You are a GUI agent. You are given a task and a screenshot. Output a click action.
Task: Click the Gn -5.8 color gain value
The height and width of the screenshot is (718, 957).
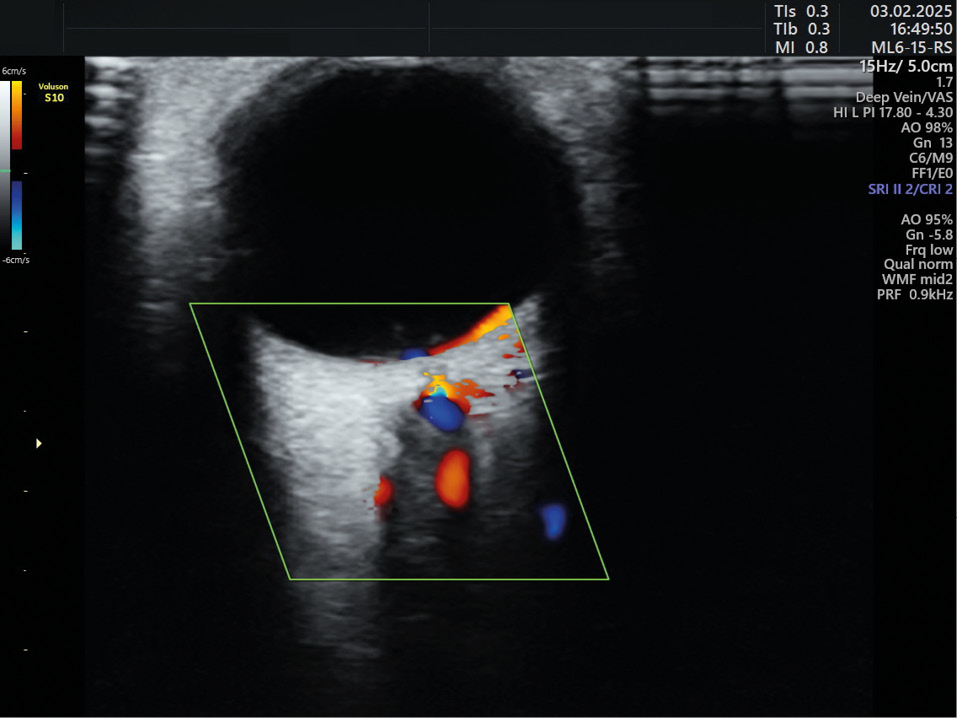pyautogui.click(x=929, y=234)
